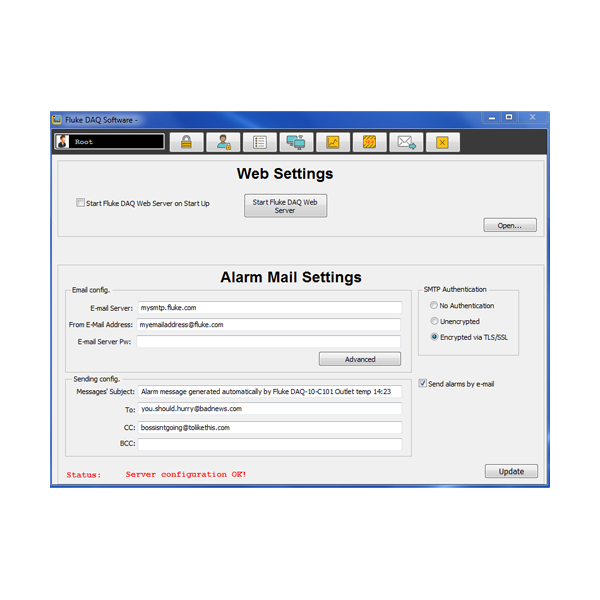Click the Update button

pyautogui.click(x=511, y=471)
